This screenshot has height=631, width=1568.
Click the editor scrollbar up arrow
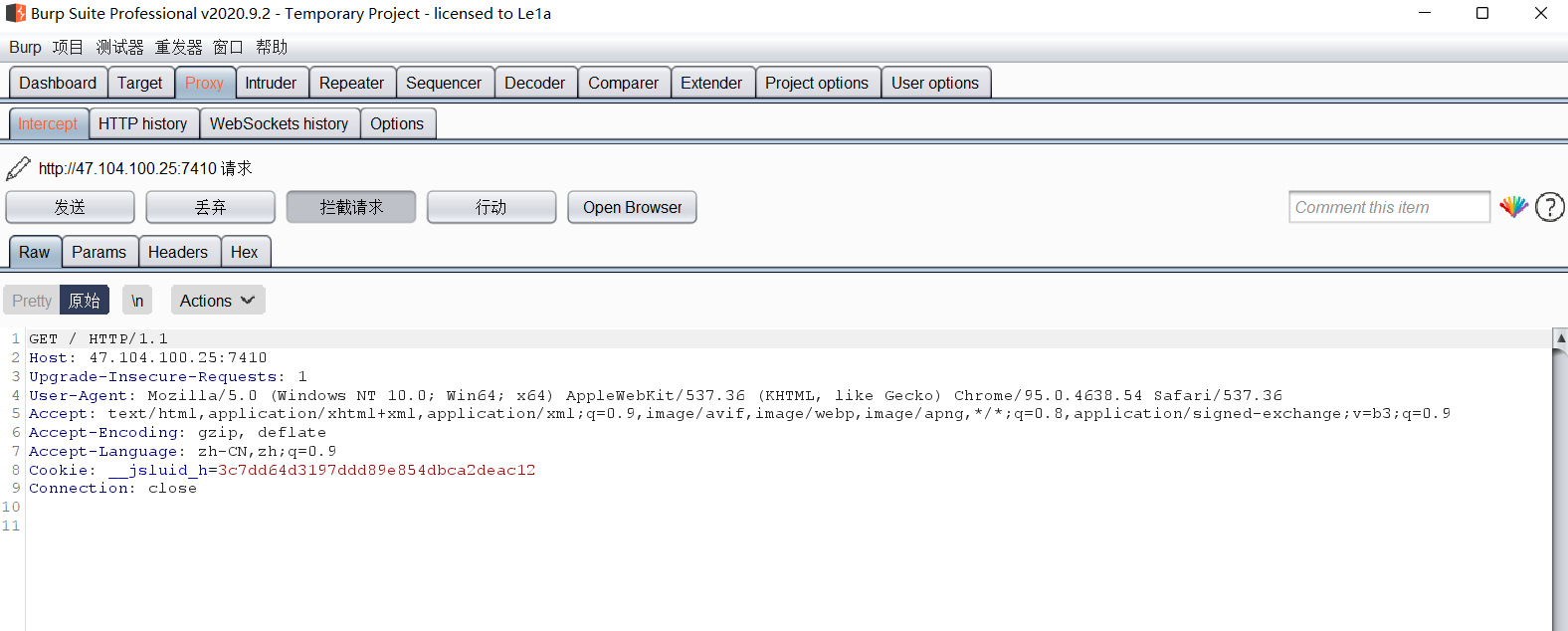point(1560,338)
